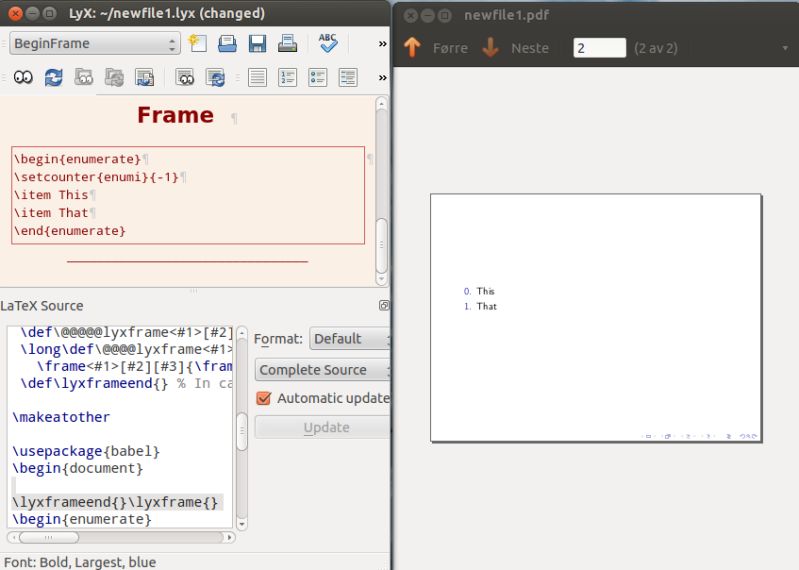Screen dimensions: 799x570
Task: Click the PDF page showing the enumerated list
Action: pyautogui.click(x=596, y=318)
